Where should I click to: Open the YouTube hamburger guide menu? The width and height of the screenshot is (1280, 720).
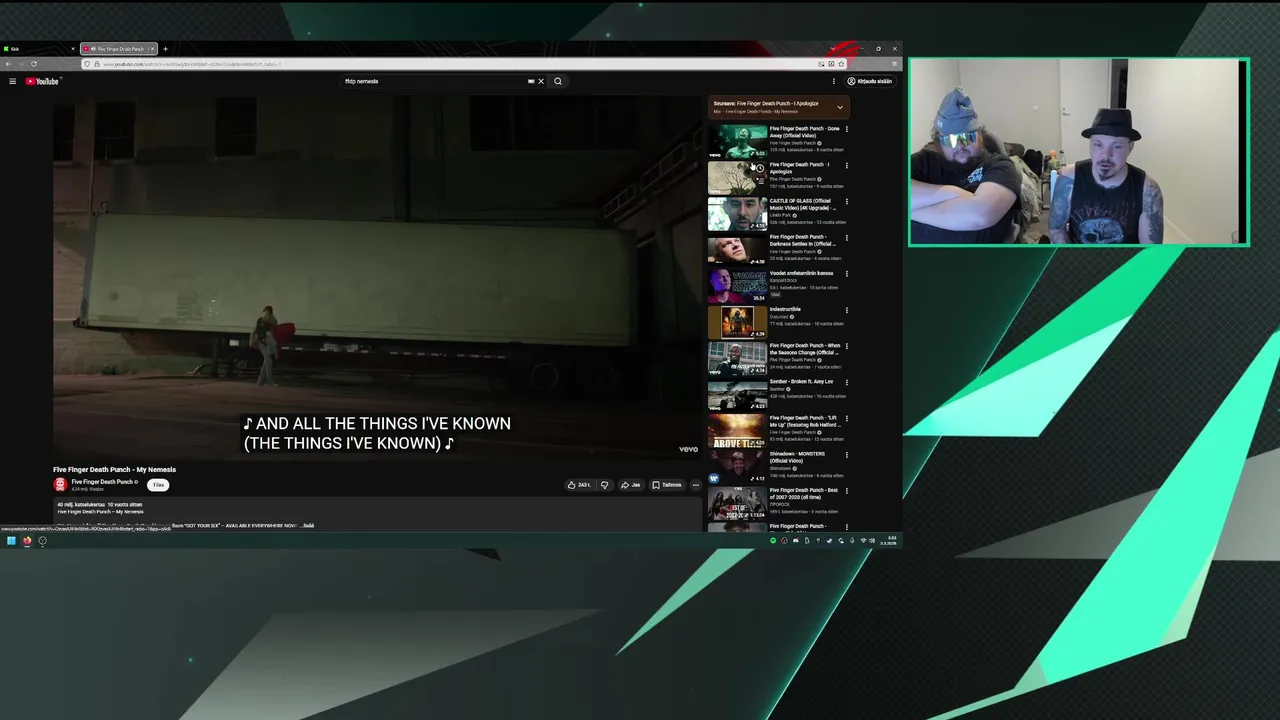tap(12, 81)
